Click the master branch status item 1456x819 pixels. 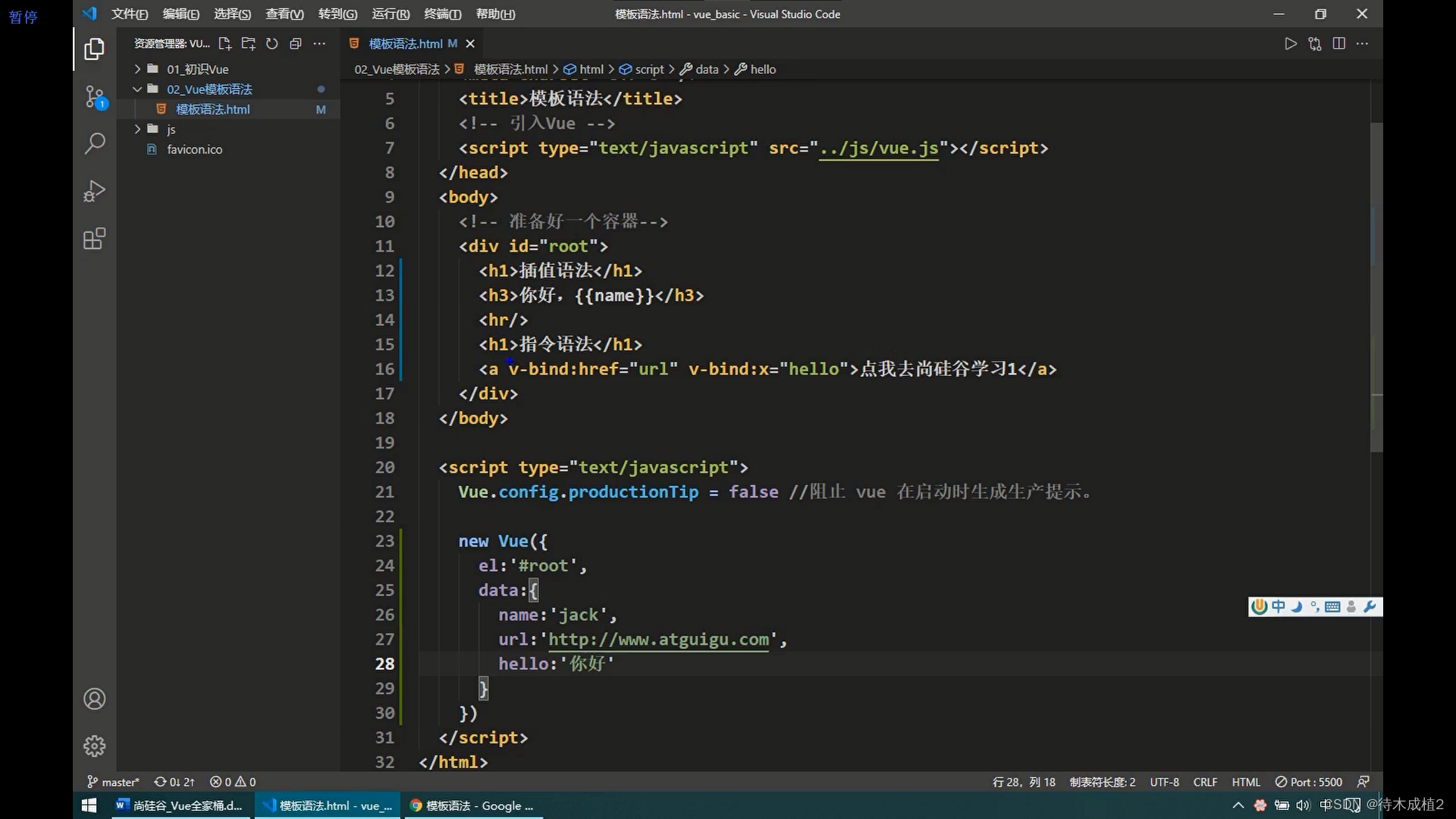click(x=113, y=782)
